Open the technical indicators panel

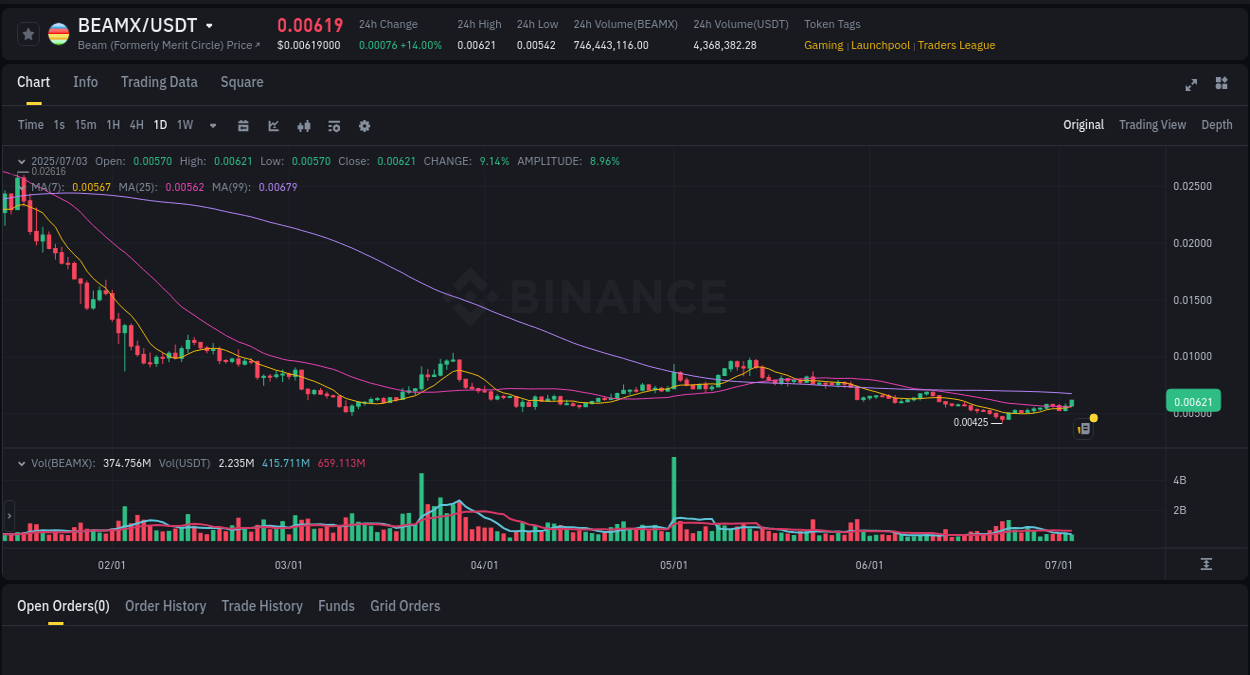tap(333, 126)
